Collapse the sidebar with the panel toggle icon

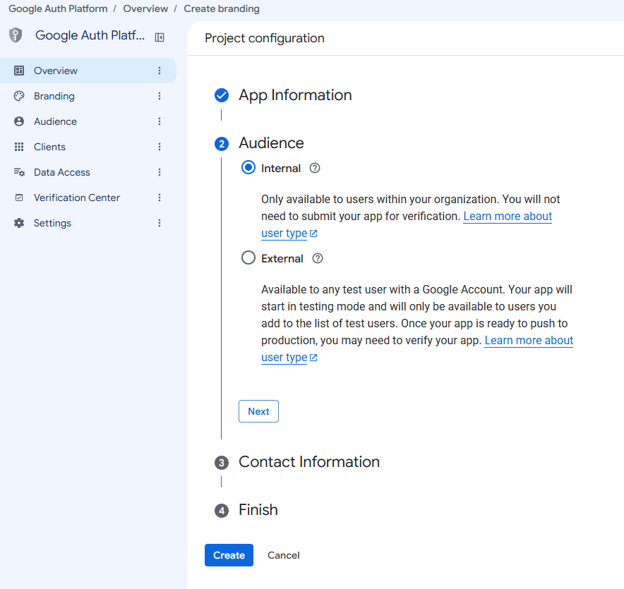tap(159, 37)
